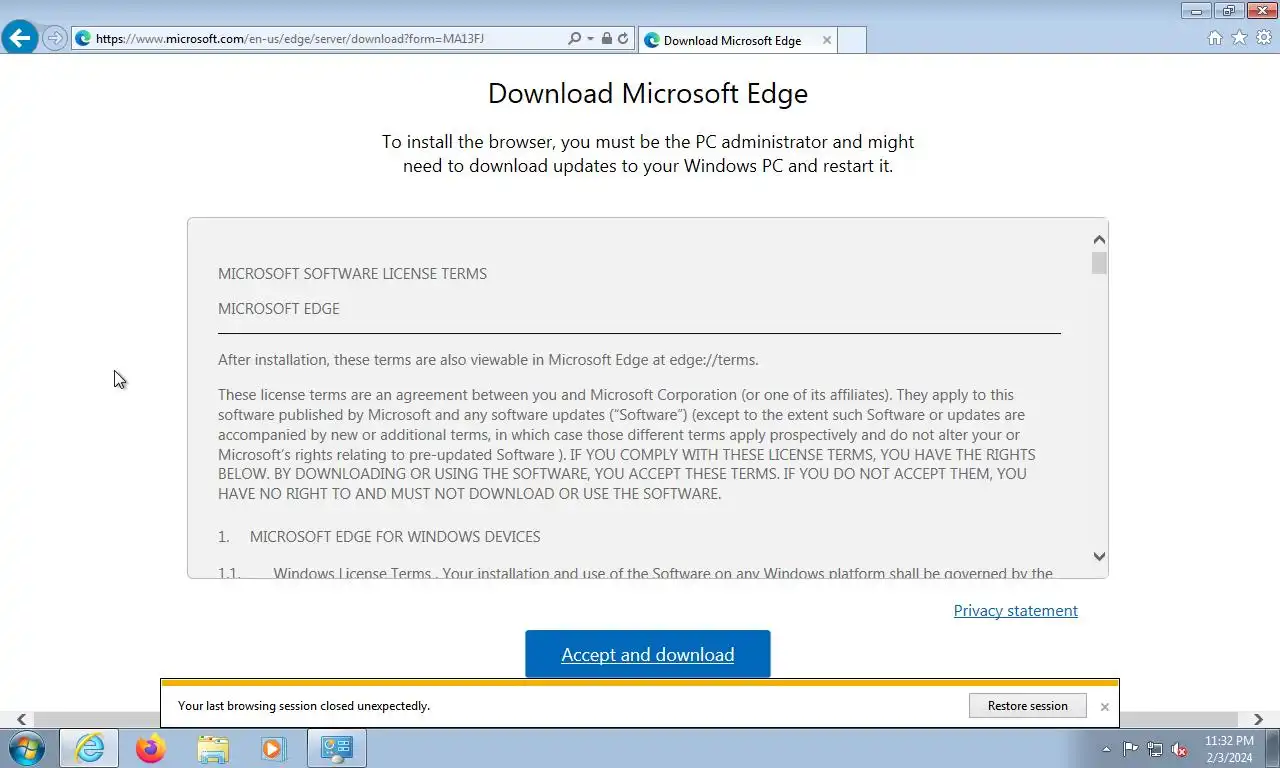The height and width of the screenshot is (768, 1280).
Task: Open a new blank tab
Action: [851, 40]
